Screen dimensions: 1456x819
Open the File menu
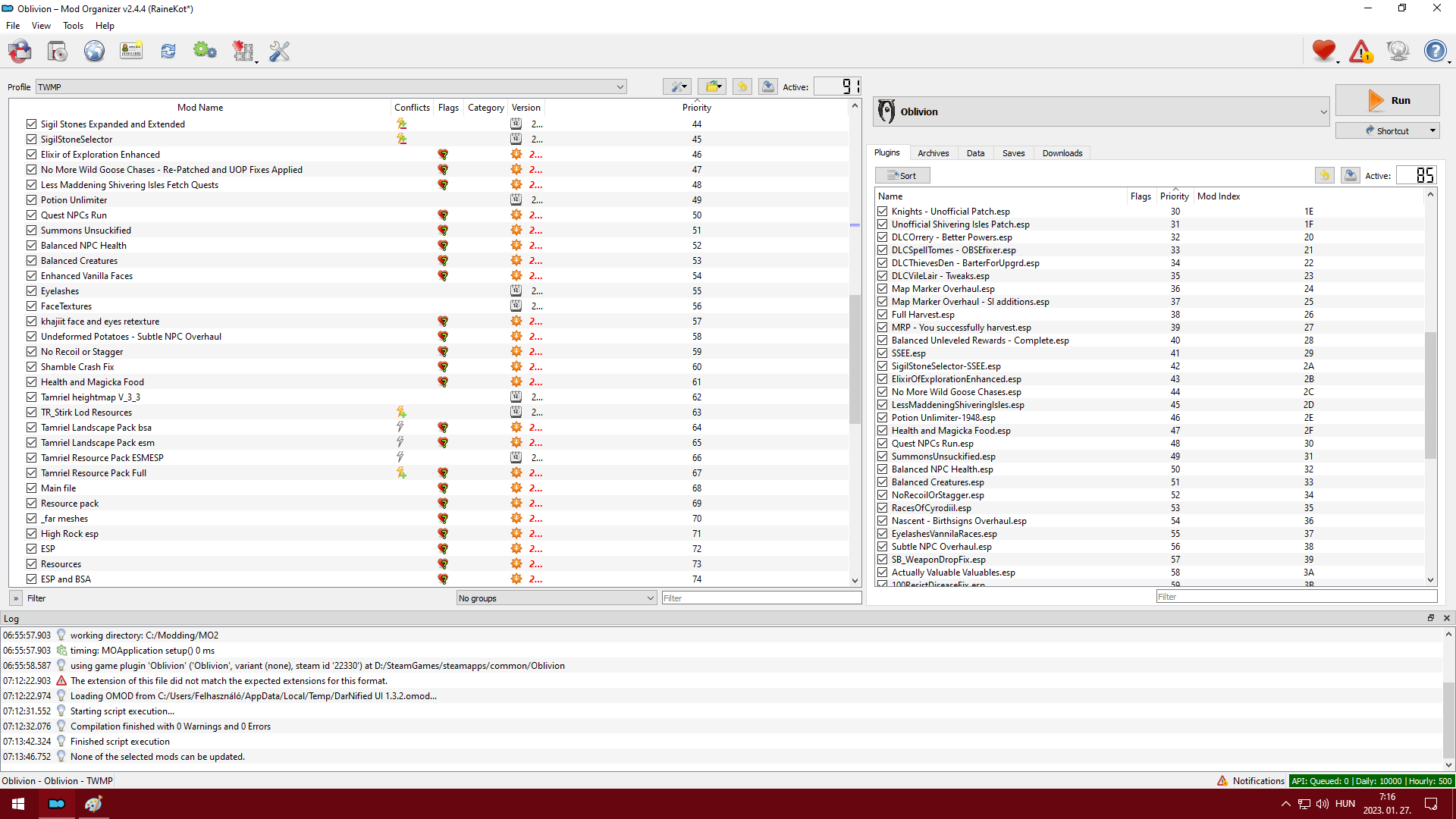tap(13, 25)
